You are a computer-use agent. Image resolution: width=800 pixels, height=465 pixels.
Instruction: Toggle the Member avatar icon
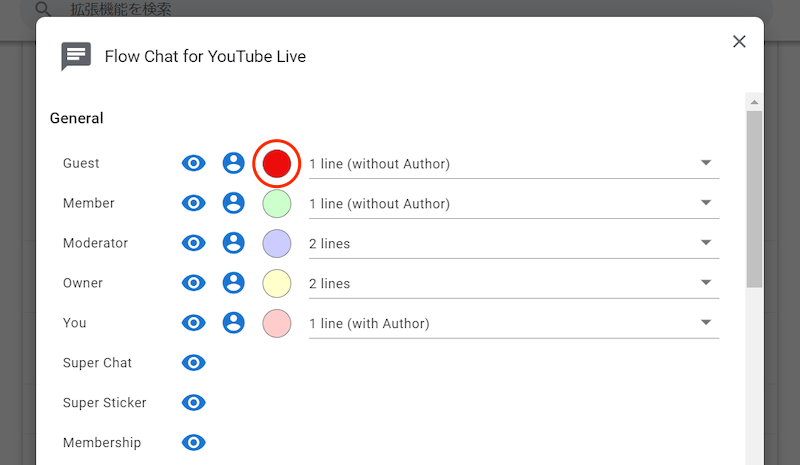click(x=233, y=203)
